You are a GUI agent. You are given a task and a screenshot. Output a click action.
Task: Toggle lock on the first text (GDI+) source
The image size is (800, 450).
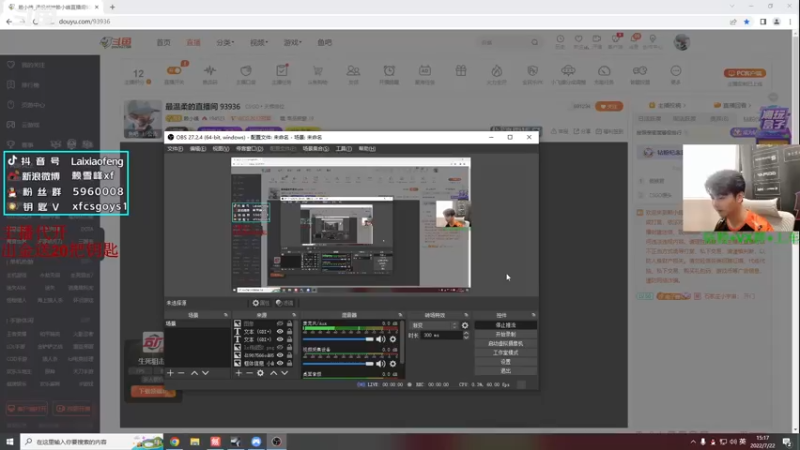[x=289, y=332]
